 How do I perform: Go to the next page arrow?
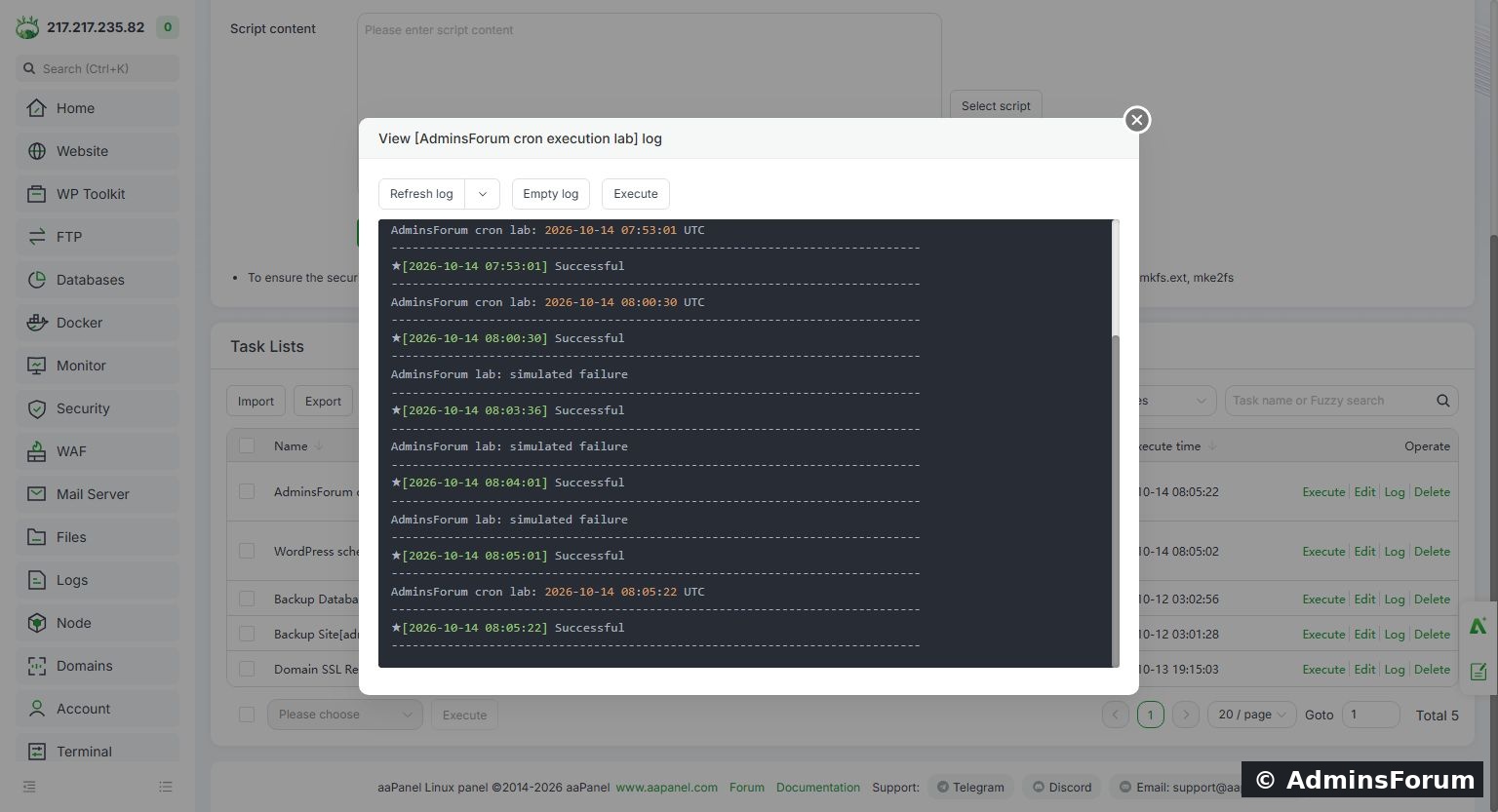(1186, 715)
